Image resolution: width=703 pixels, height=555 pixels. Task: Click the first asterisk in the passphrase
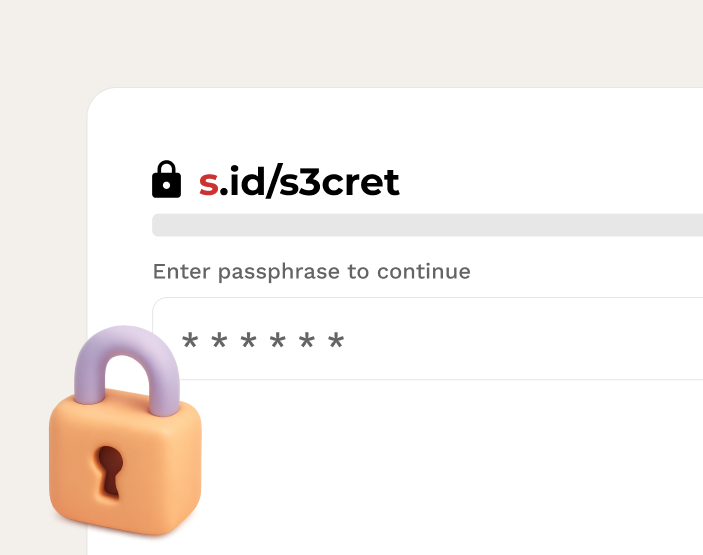(190, 343)
